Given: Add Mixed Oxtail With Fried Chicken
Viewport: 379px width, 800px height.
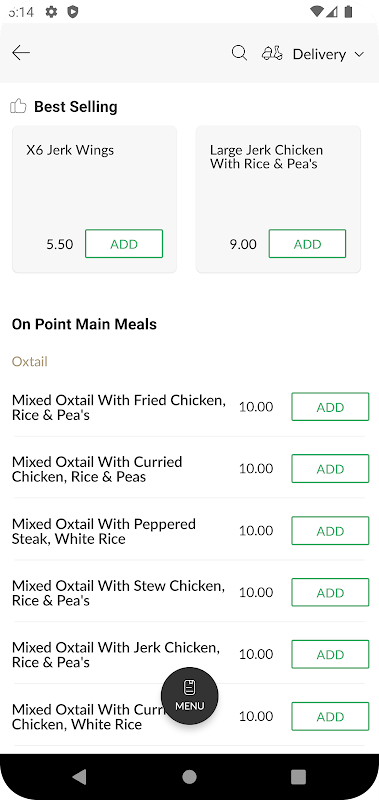Looking at the screenshot, I should point(330,407).
